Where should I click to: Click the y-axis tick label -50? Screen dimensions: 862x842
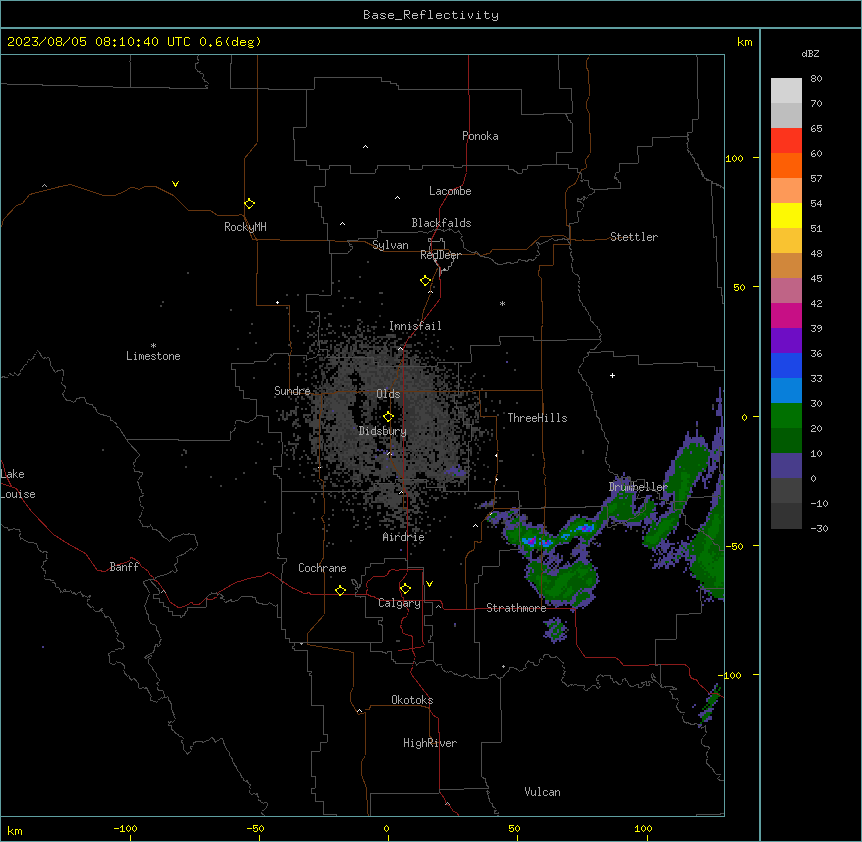click(734, 546)
